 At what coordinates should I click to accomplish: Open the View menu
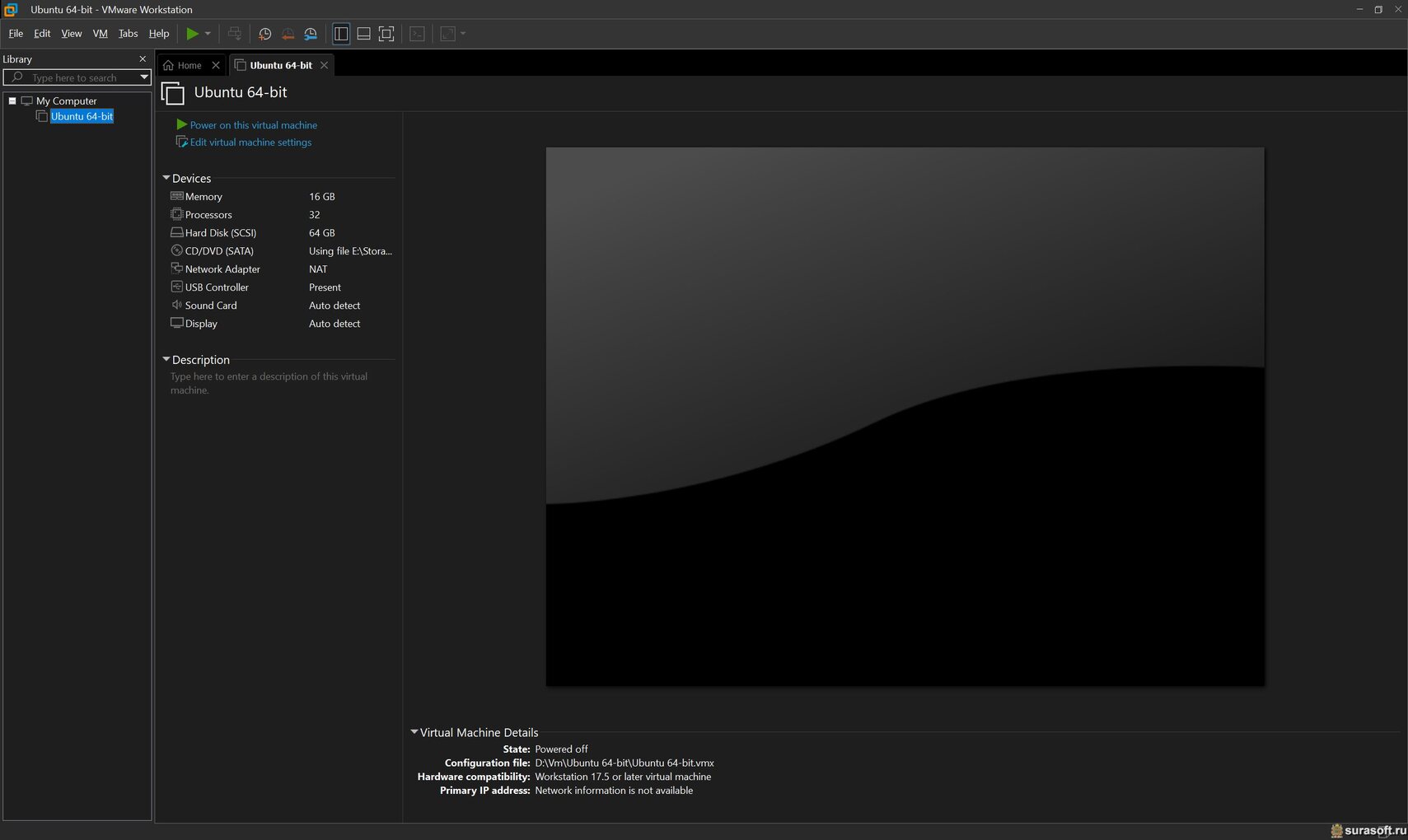click(x=72, y=34)
